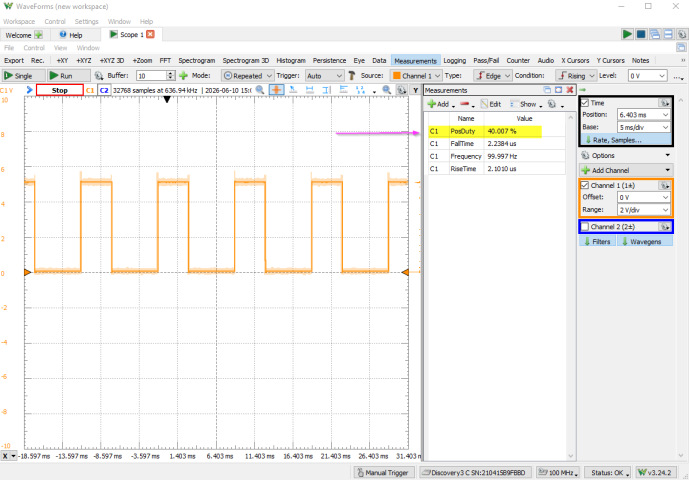The width and height of the screenshot is (689, 480).
Task: Open the Workspace menu
Action: [19, 21]
